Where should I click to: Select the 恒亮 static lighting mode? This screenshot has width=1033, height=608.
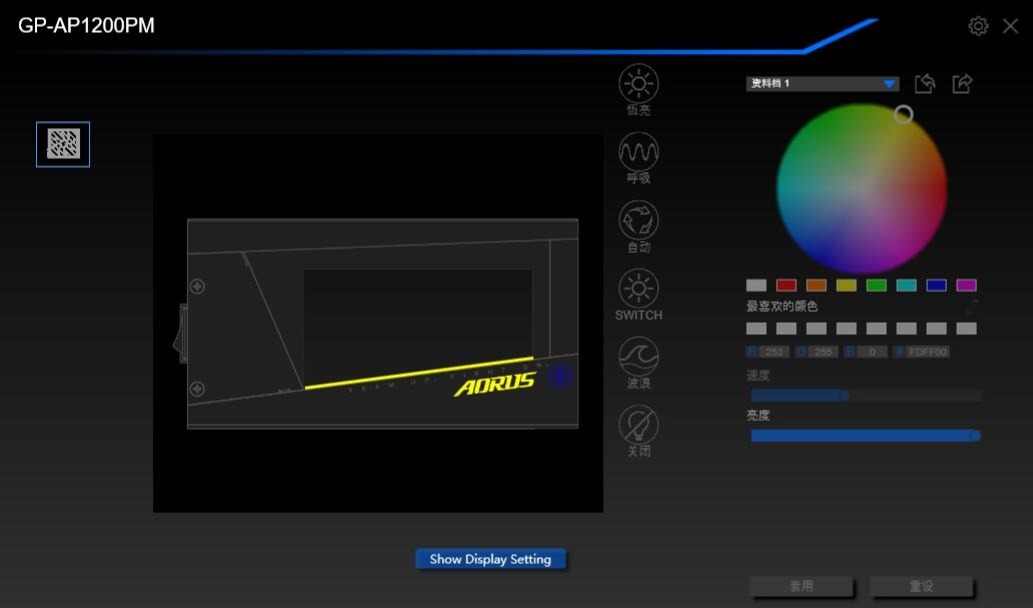(x=638, y=84)
